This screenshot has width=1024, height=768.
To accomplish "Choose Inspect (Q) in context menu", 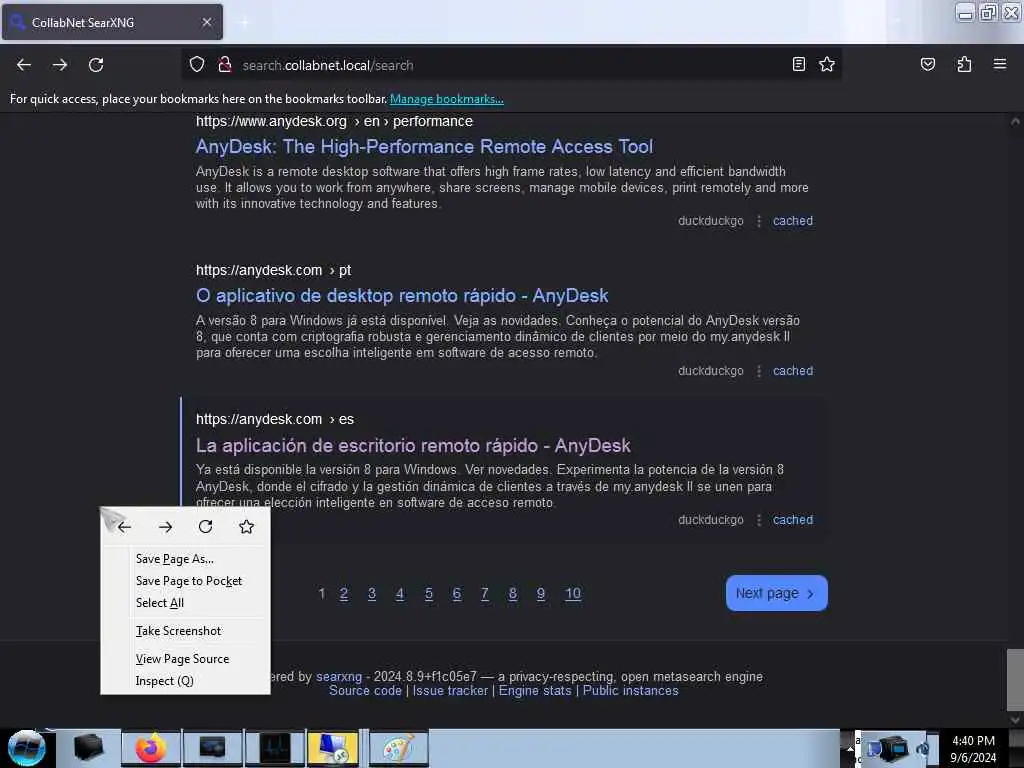I will [x=185, y=681].
